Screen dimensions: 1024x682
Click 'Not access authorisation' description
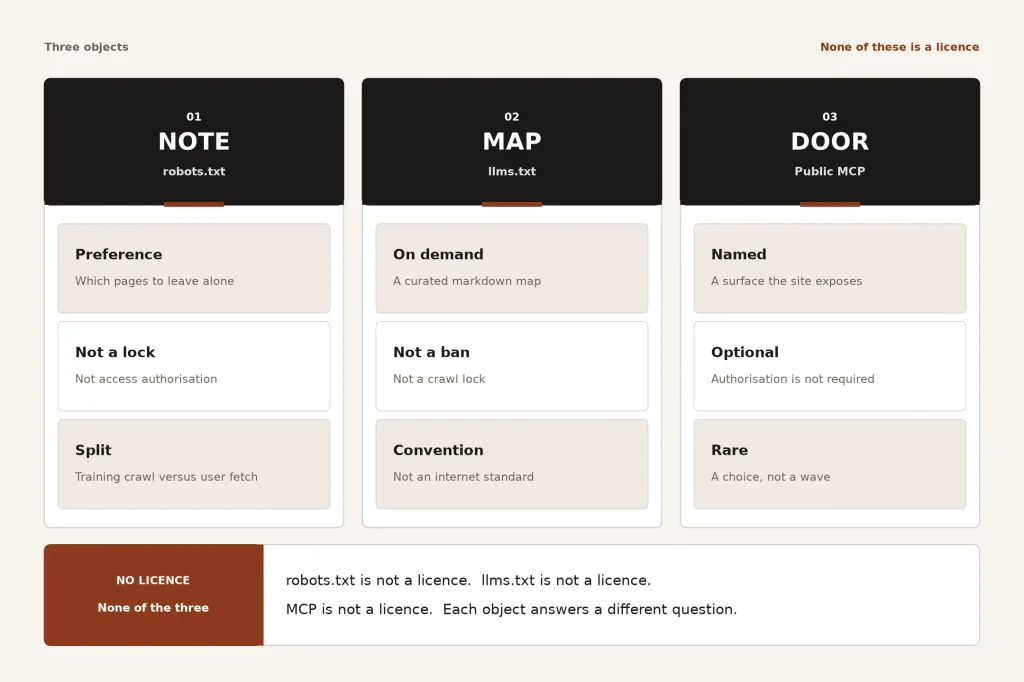146,379
